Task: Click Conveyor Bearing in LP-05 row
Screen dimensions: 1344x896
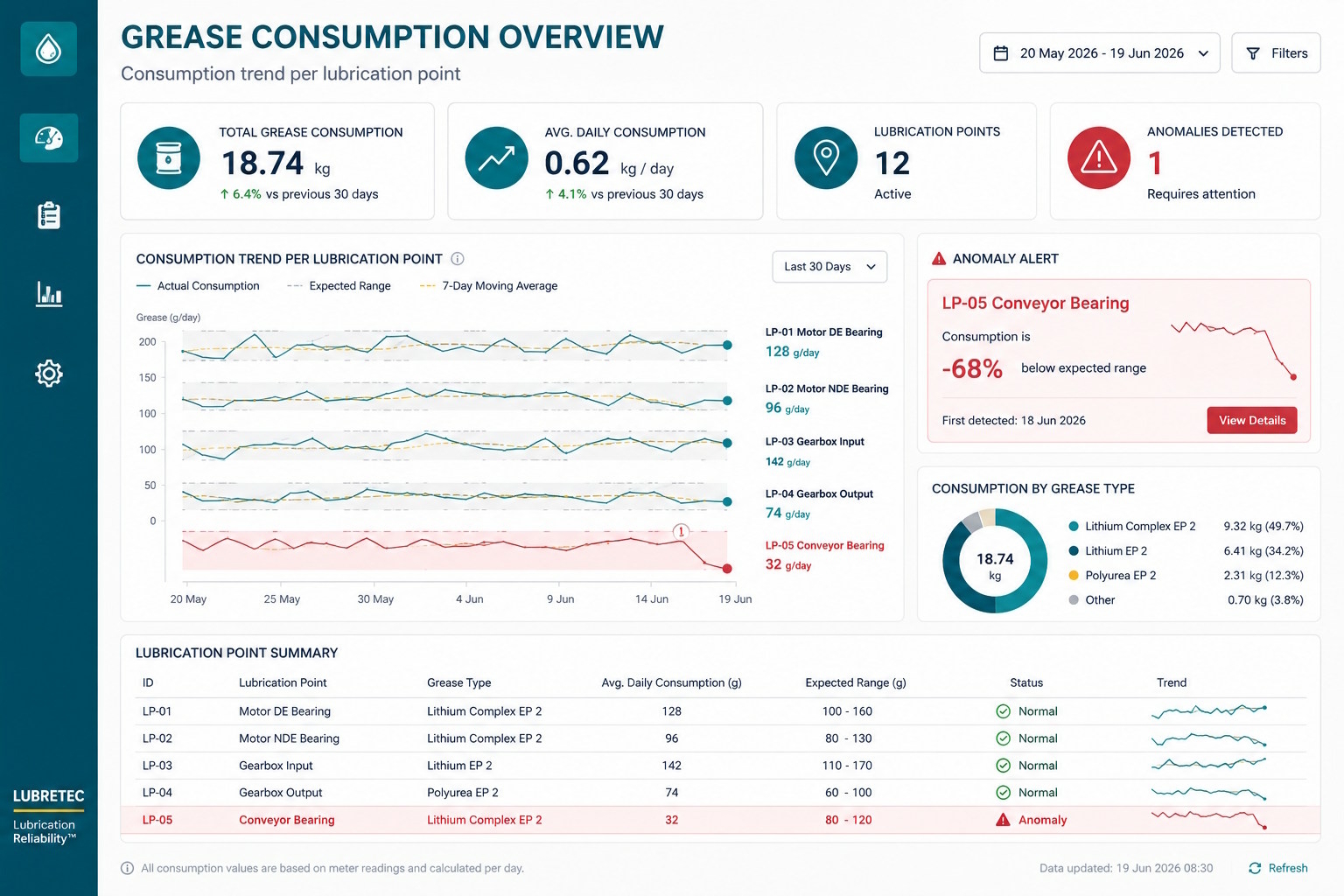Action: click(x=287, y=820)
